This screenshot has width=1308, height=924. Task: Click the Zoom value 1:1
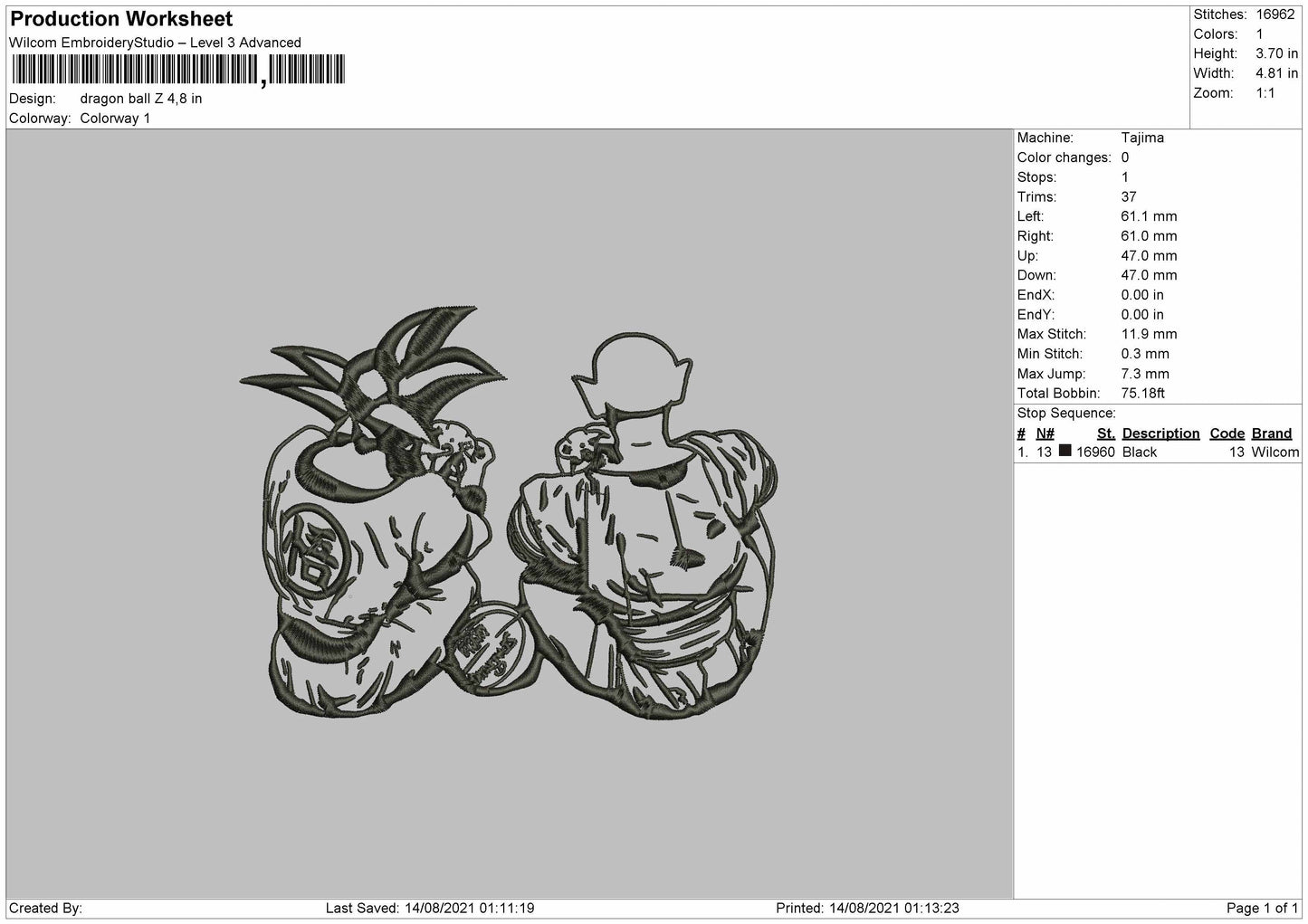tap(1265, 93)
